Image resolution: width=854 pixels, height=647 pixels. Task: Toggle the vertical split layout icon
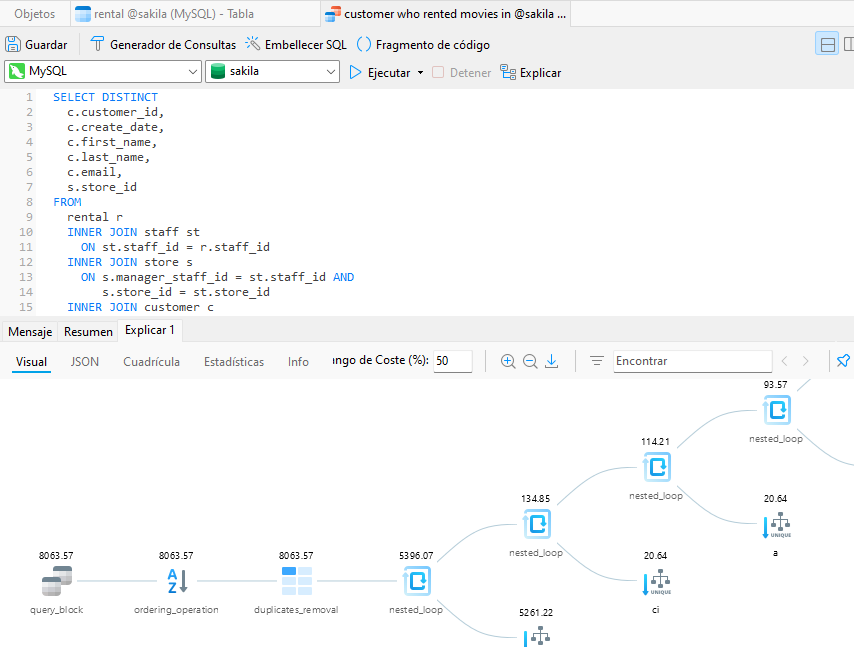[x=849, y=44]
